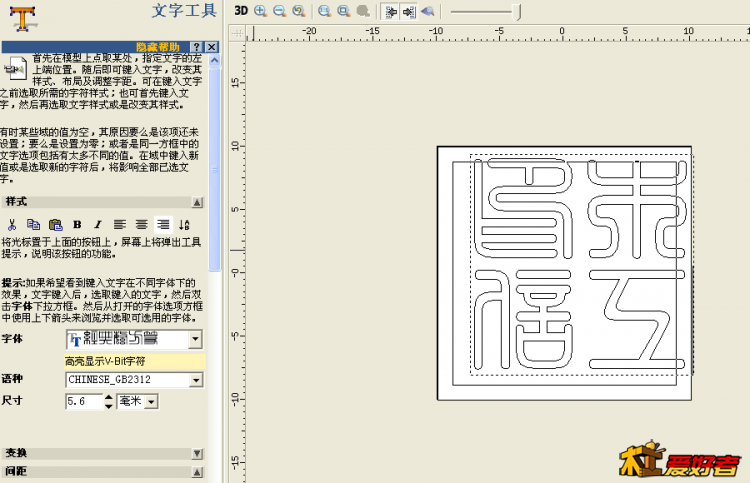This screenshot has height=483, width=750.
Task: Cut selected text with scissors icon
Action: click(12, 225)
